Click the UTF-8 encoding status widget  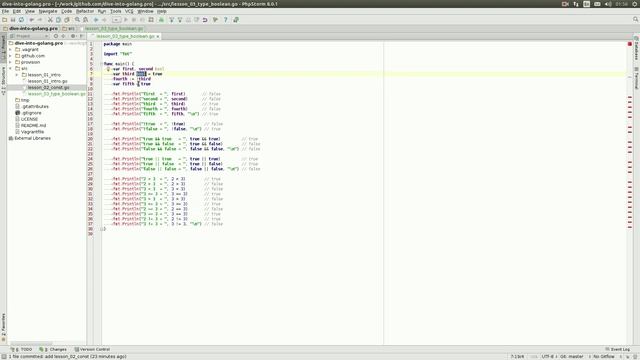click(x=548, y=357)
